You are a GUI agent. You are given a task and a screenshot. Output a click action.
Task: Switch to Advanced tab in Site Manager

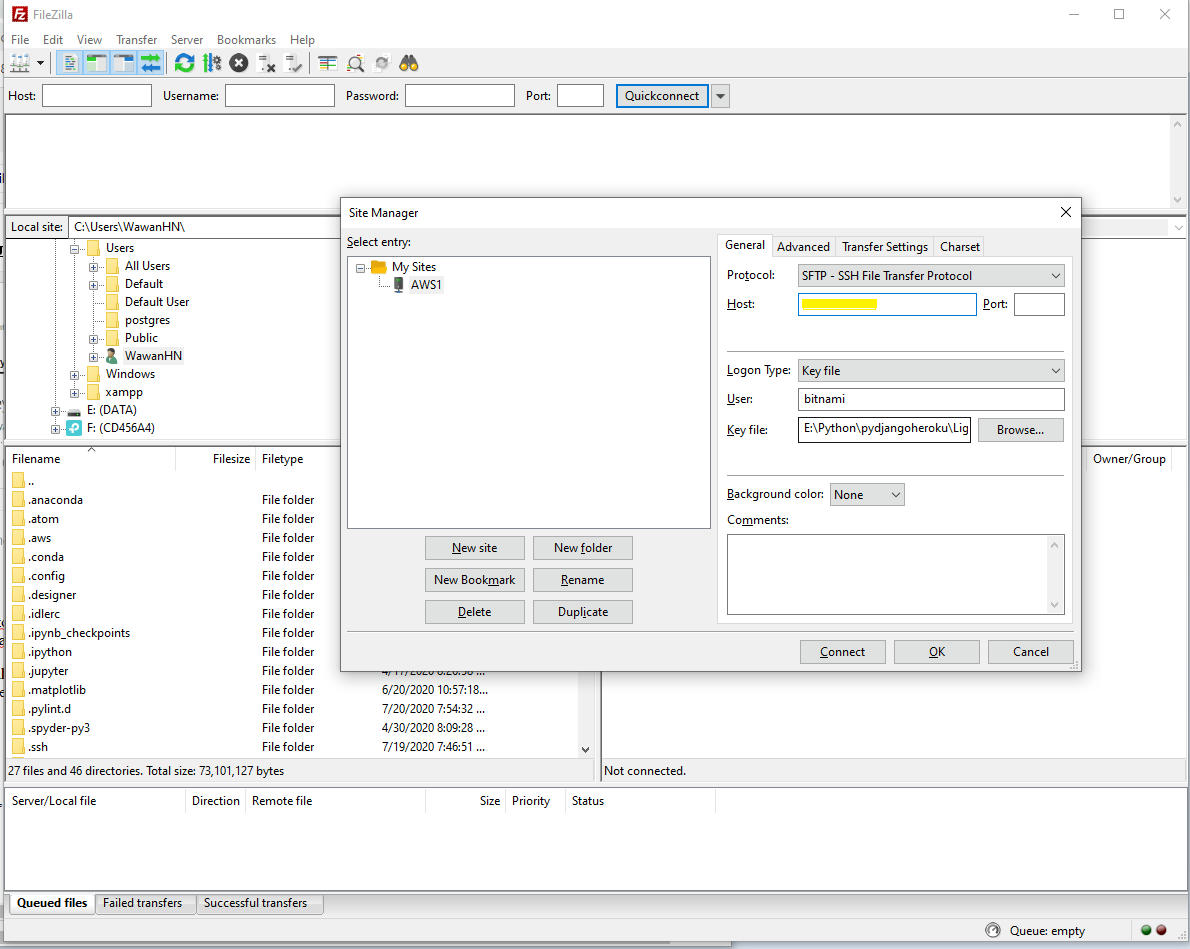click(x=803, y=247)
